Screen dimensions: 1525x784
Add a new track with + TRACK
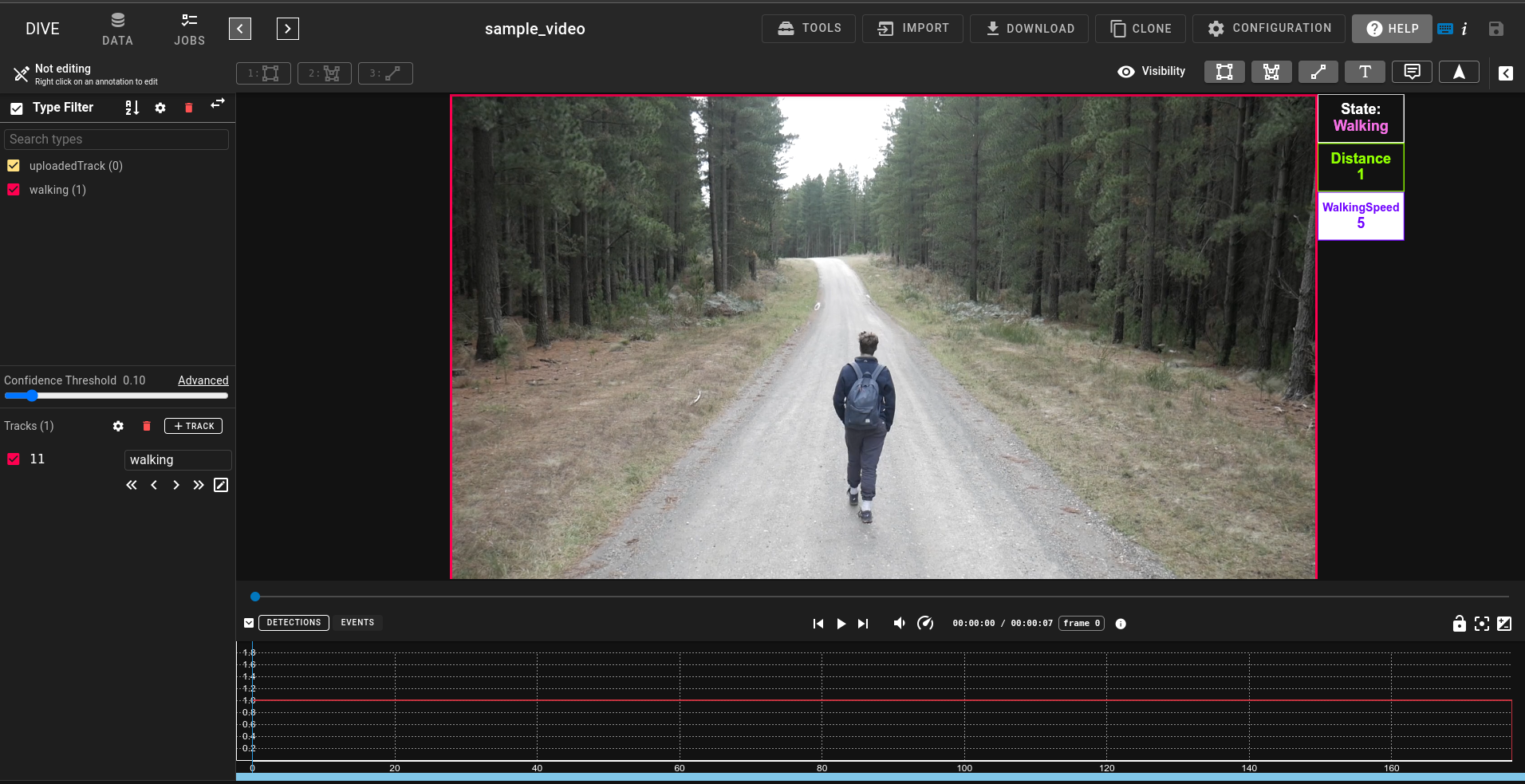point(194,426)
